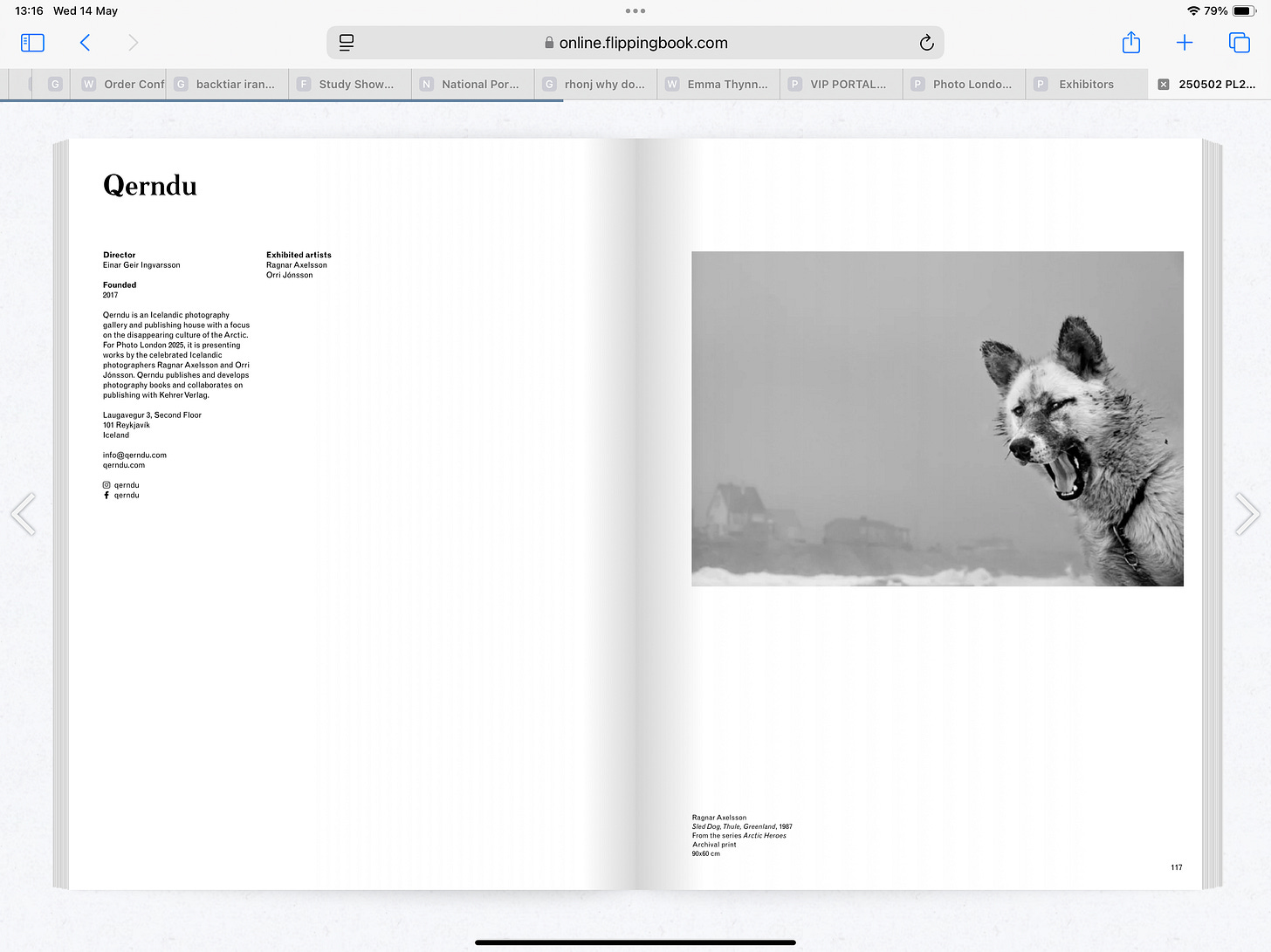The image size is (1271, 952).
Task: Click the first tab with G favicon
Action: pyautogui.click(x=55, y=84)
